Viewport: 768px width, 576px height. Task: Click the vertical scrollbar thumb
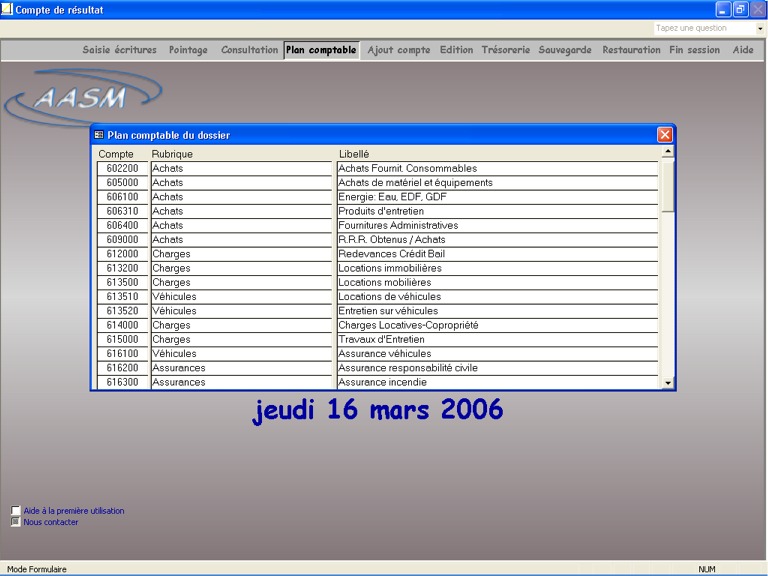click(667, 185)
